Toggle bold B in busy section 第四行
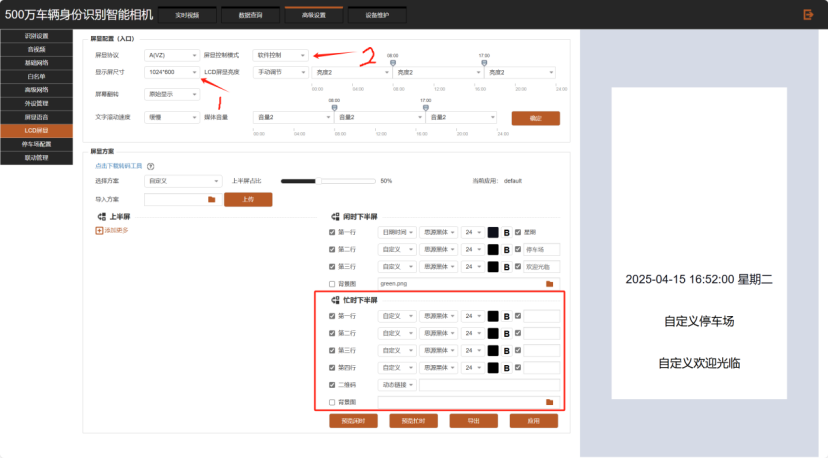 click(x=506, y=368)
